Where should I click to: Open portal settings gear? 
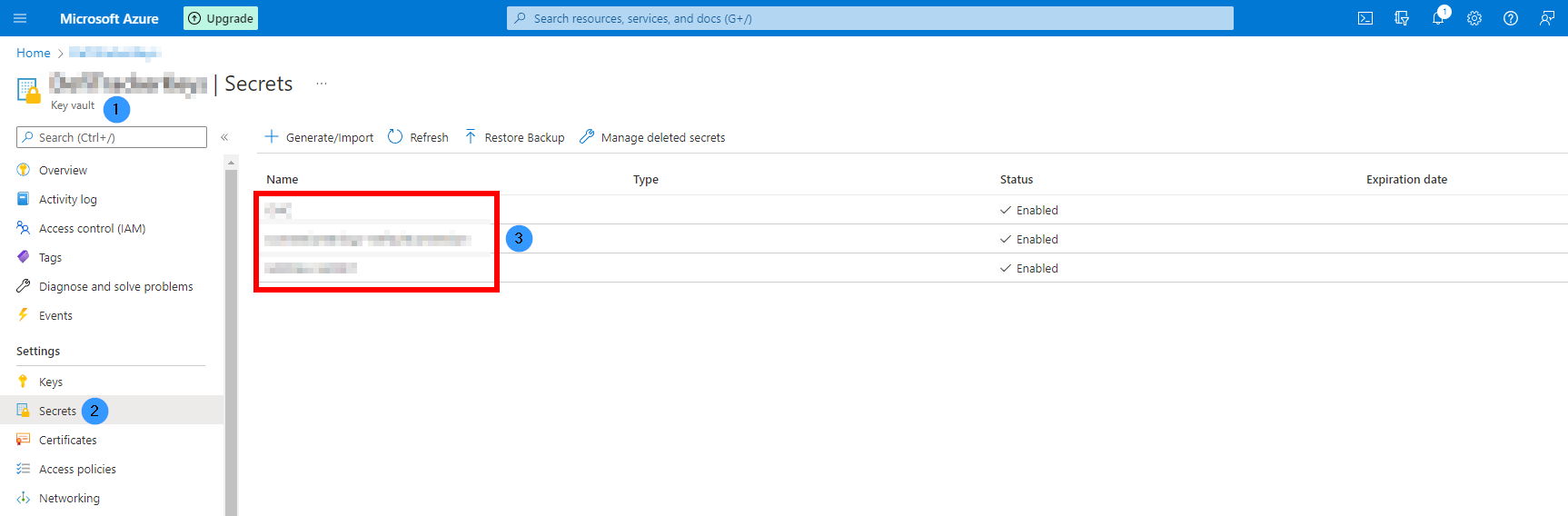[x=1474, y=18]
